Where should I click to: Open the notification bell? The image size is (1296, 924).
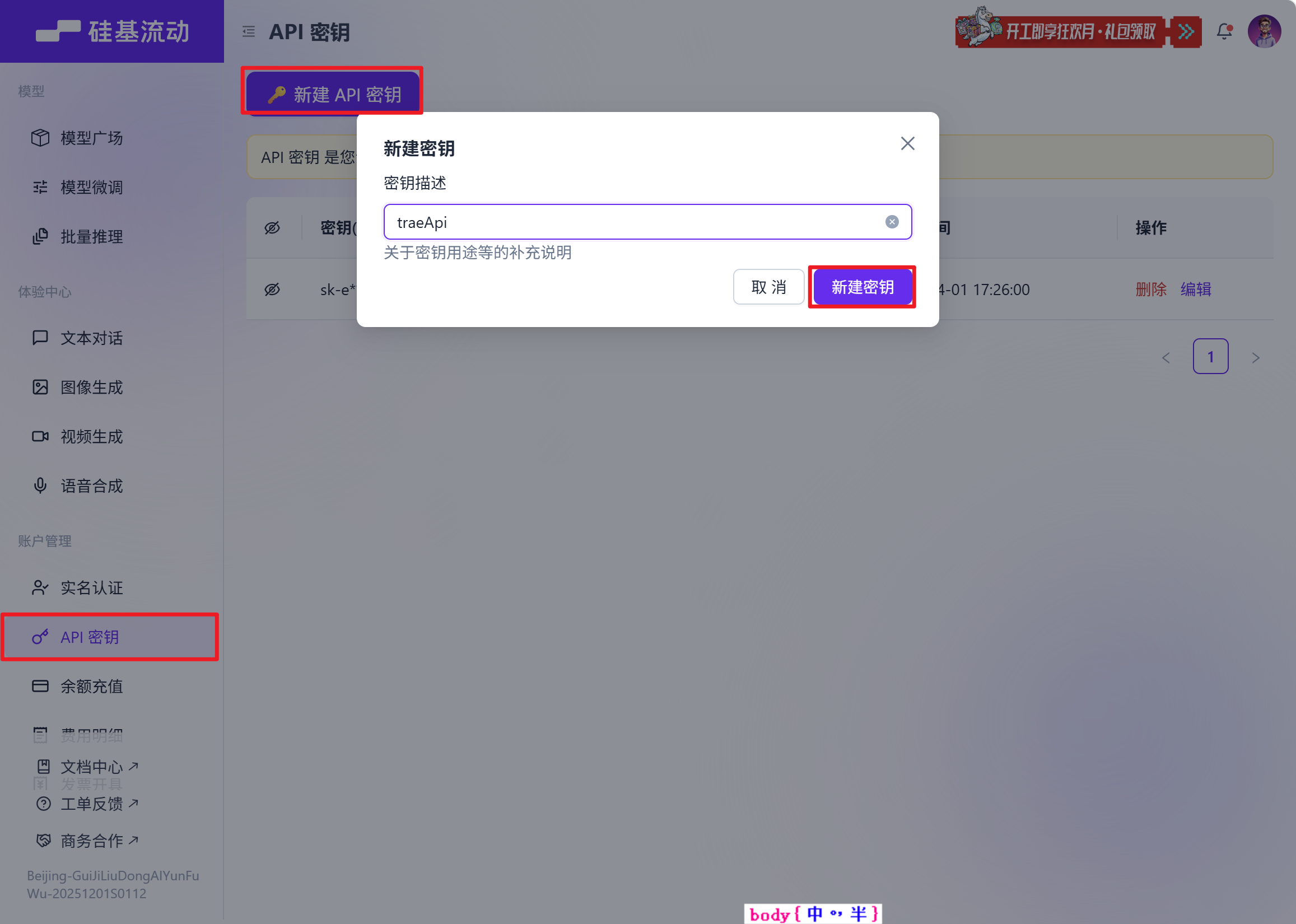pyautogui.click(x=1224, y=31)
